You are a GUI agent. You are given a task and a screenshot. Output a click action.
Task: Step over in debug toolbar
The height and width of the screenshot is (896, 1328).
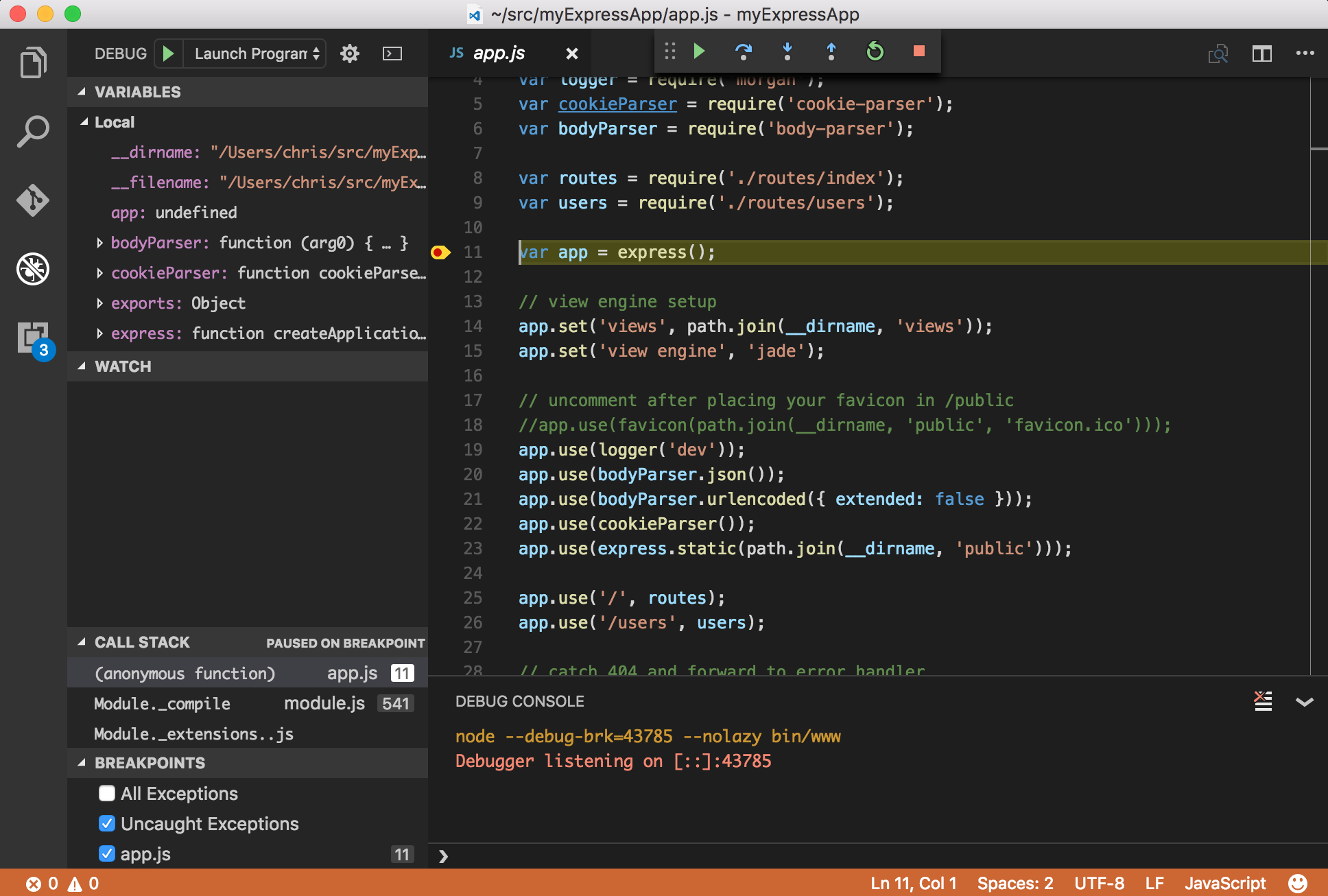pyautogui.click(x=743, y=51)
